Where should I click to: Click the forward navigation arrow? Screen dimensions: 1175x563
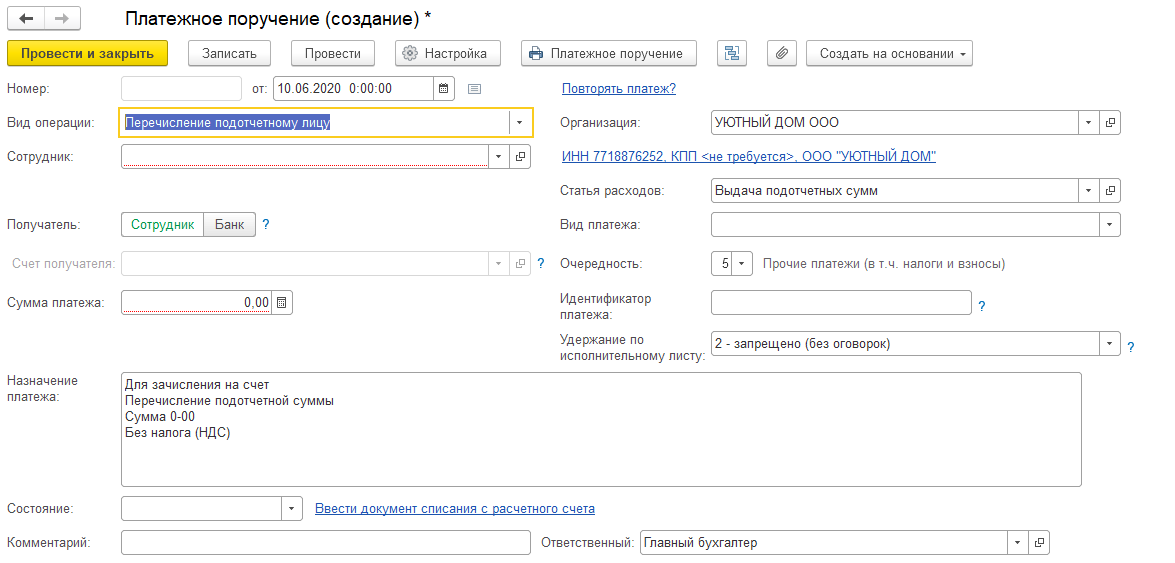(x=63, y=16)
